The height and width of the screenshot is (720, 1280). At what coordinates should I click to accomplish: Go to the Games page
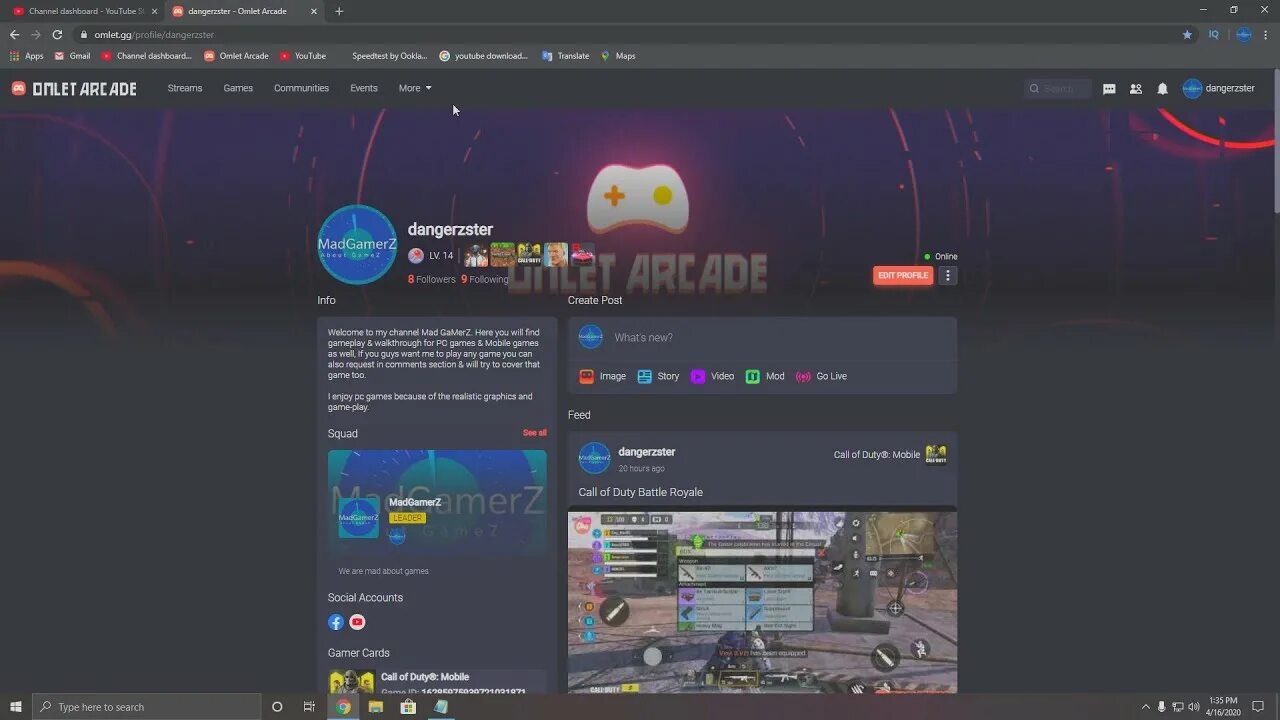coord(238,88)
